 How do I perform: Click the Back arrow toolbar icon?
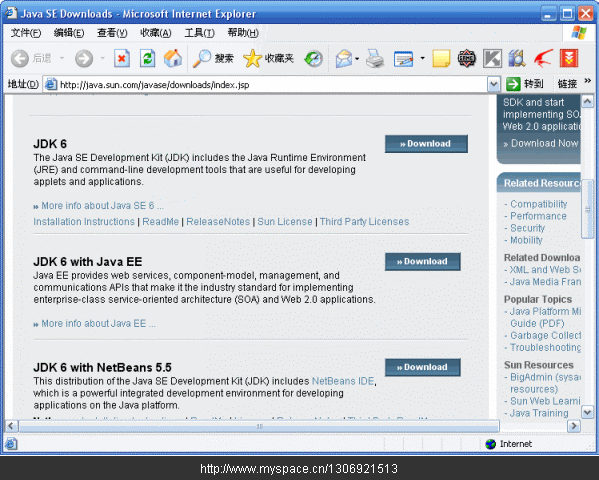19,58
